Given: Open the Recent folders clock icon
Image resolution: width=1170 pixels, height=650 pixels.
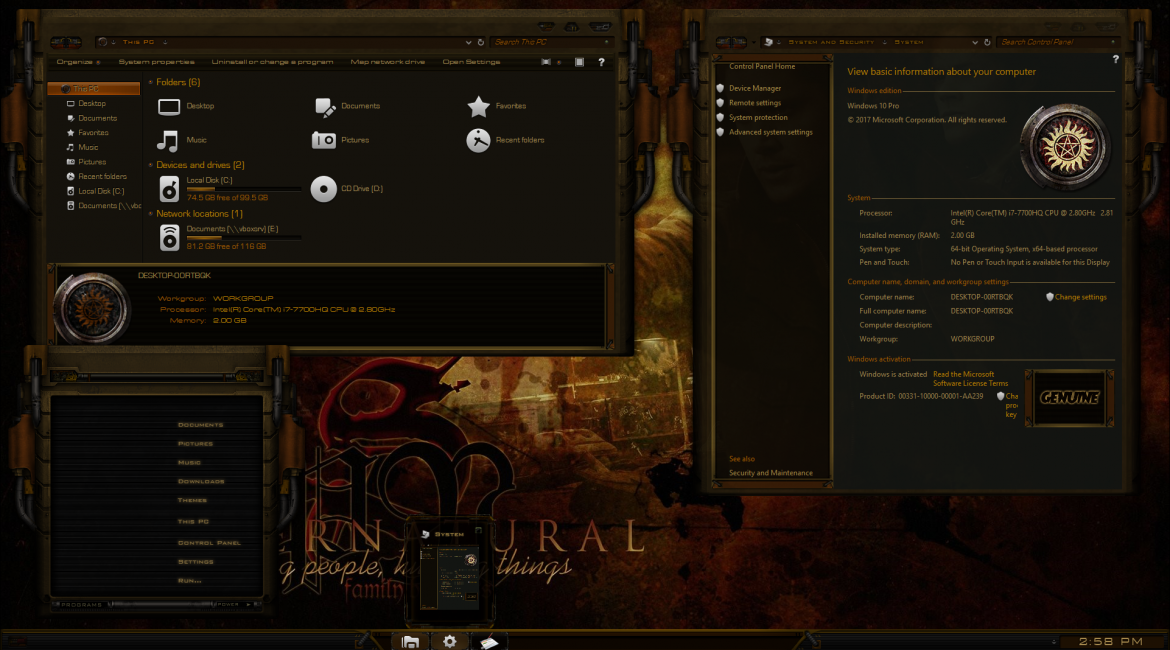Looking at the screenshot, I should click(x=478, y=140).
